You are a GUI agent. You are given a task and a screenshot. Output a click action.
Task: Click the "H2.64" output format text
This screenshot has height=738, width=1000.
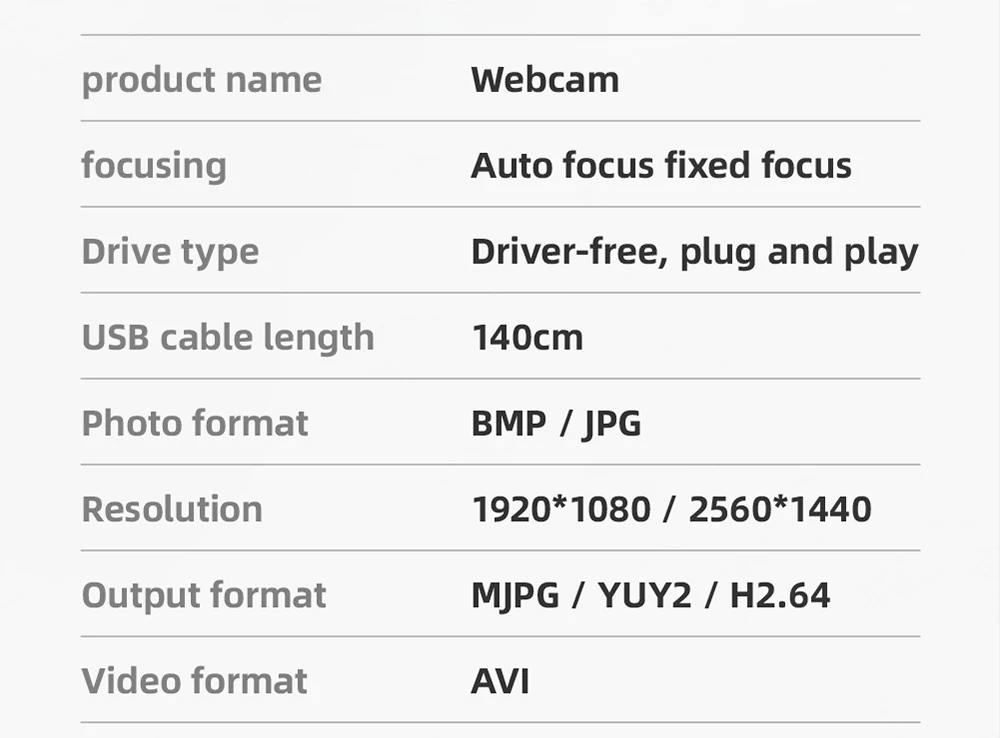click(x=780, y=596)
